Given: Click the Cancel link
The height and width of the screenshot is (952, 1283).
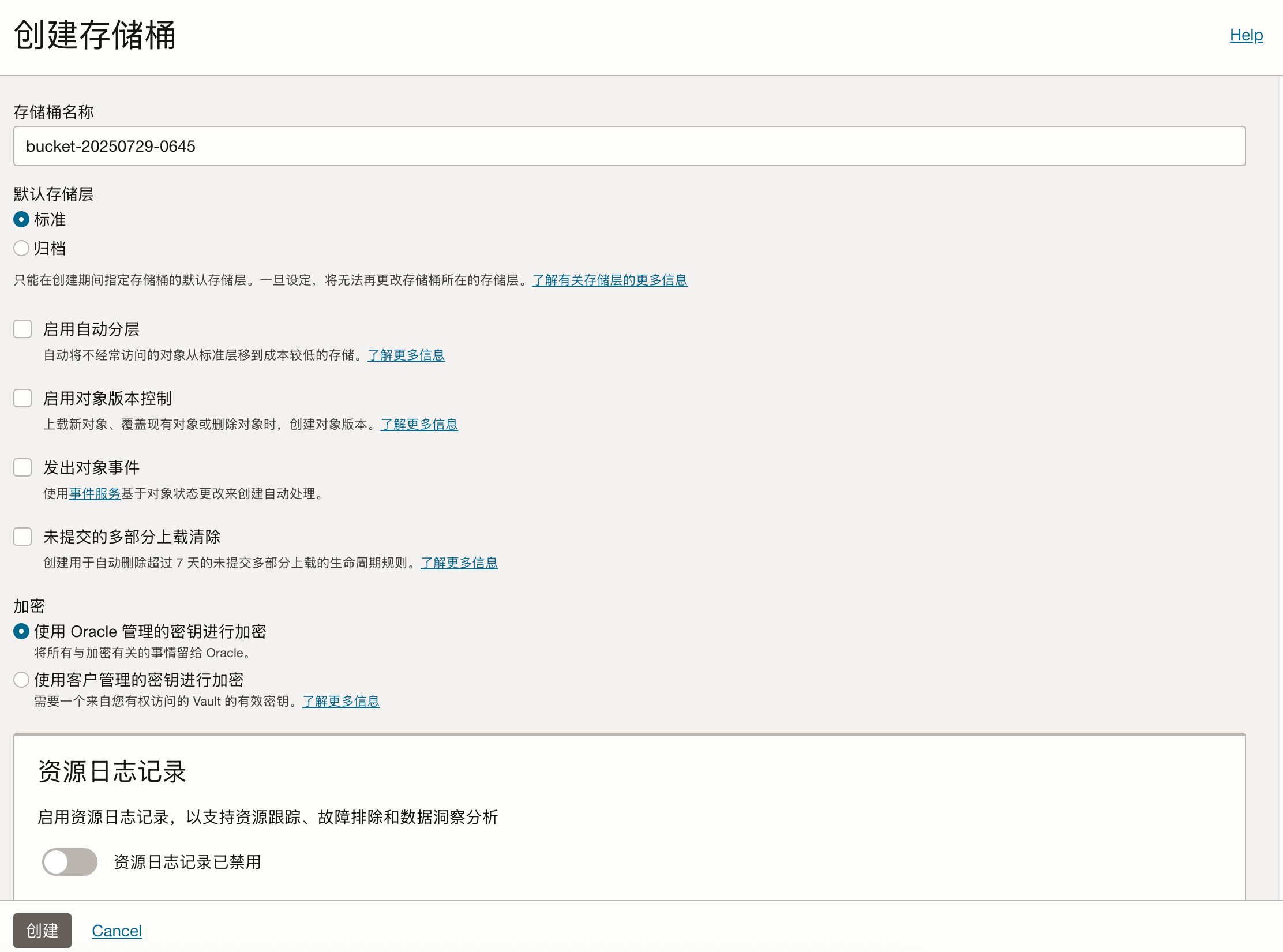Looking at the screenshot, I should click(x=117, y=931).
